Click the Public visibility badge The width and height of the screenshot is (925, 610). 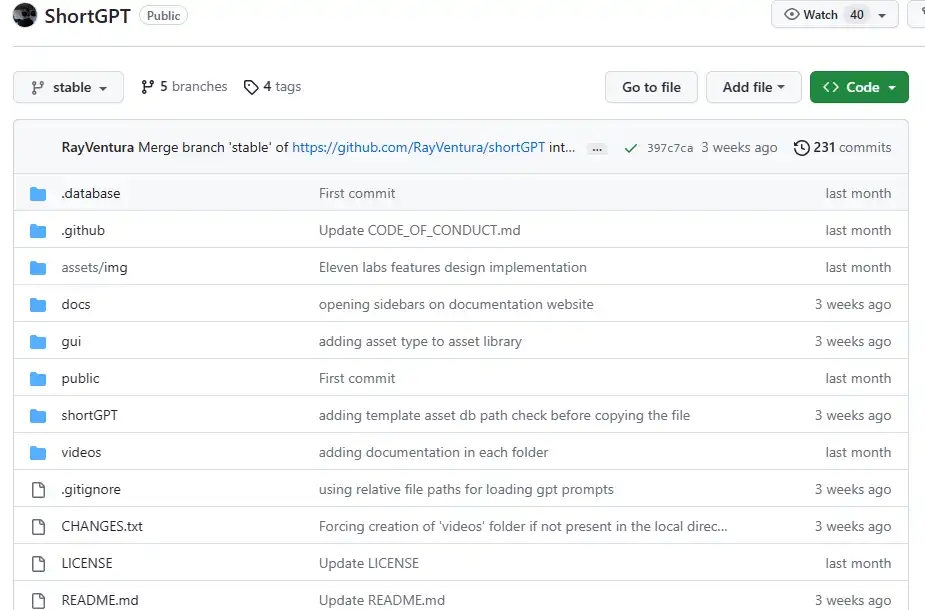tap(163, 16)
